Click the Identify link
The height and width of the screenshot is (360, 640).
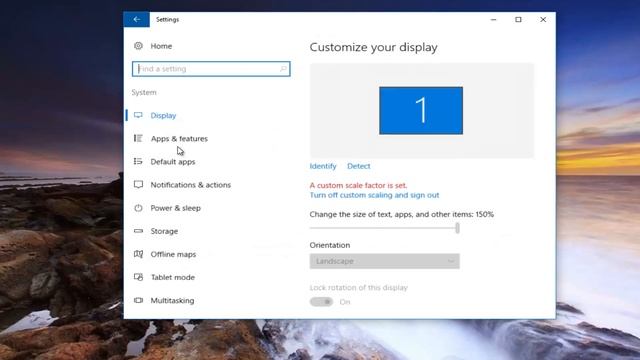323,166
